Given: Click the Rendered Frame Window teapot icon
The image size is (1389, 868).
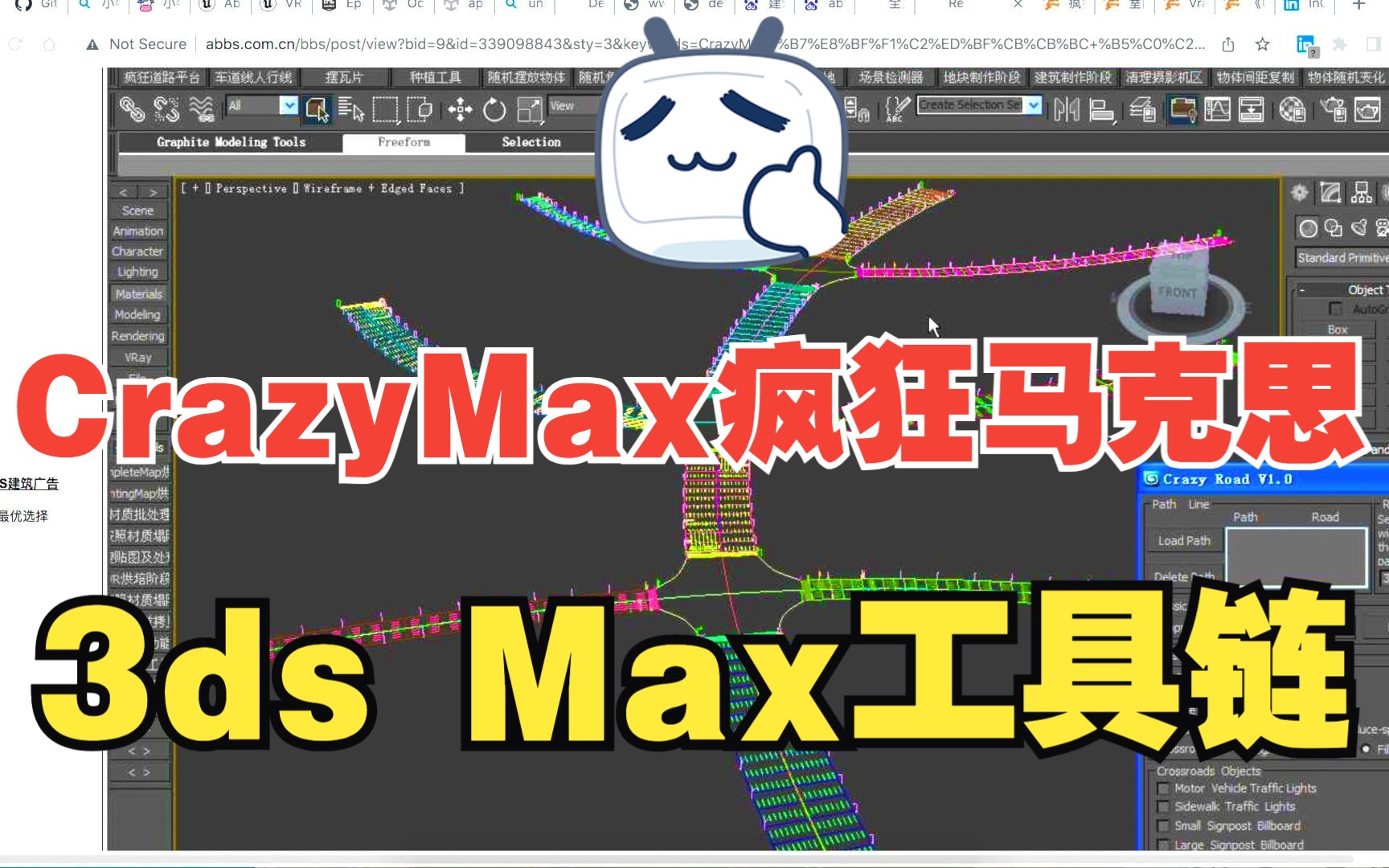Looking at the screenshot, I should pyautogui.click(x=1367, y=108).
